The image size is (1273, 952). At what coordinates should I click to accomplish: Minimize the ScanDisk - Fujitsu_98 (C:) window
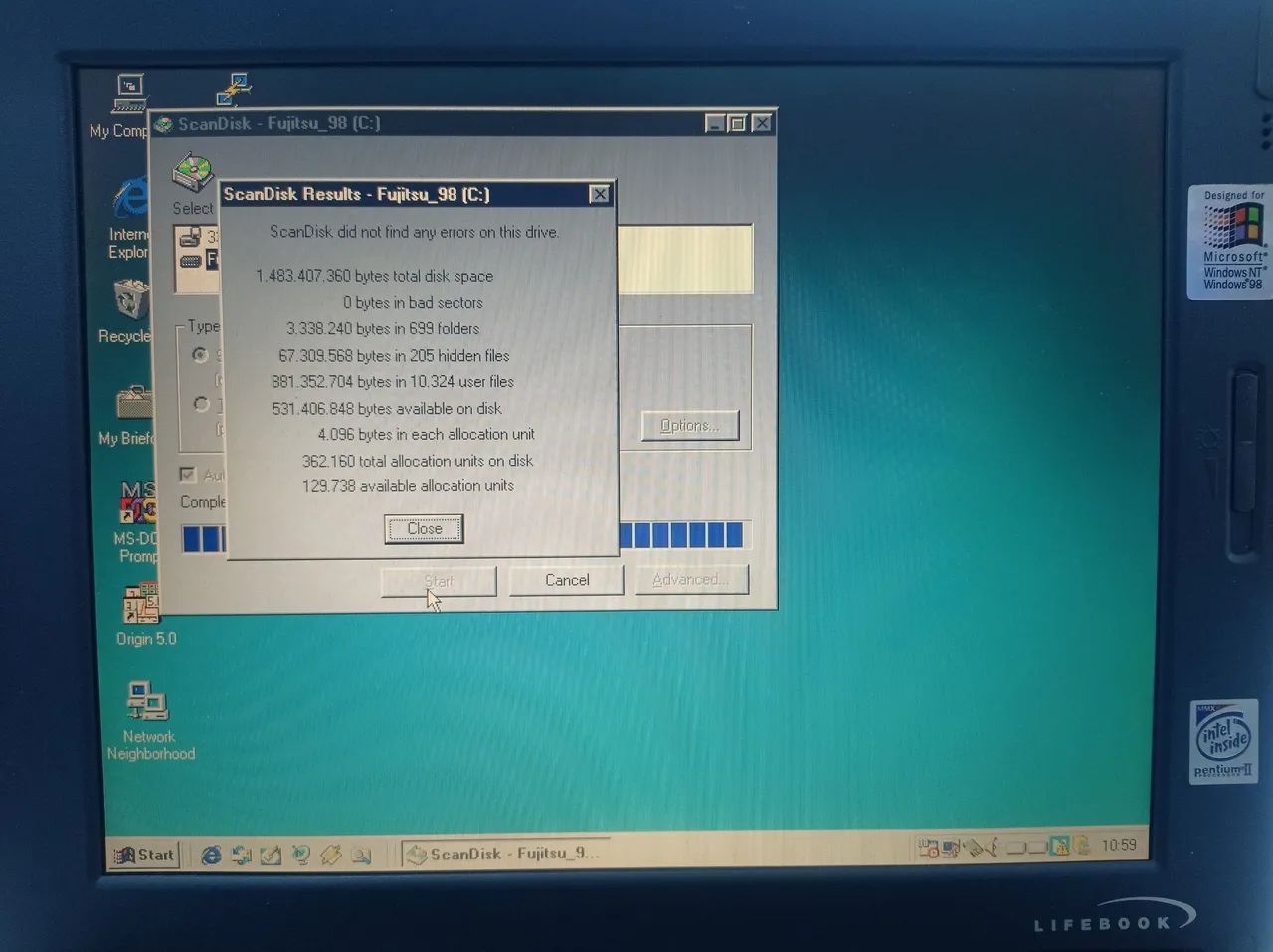pos(714,123)
